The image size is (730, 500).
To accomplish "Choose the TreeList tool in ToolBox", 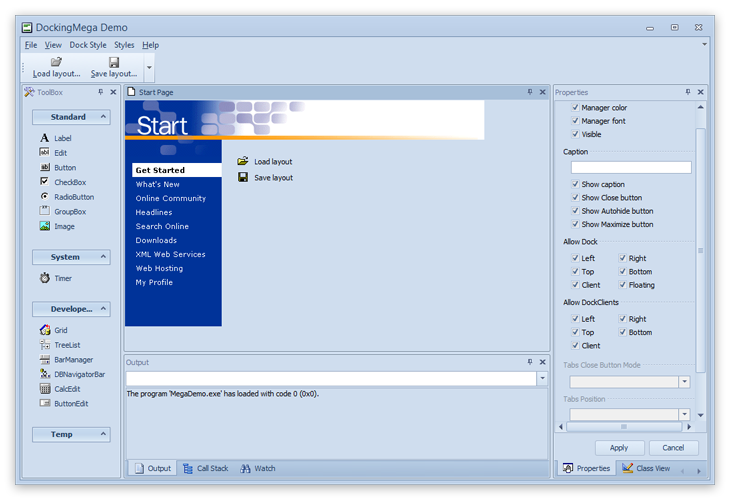I will [45, 345].
